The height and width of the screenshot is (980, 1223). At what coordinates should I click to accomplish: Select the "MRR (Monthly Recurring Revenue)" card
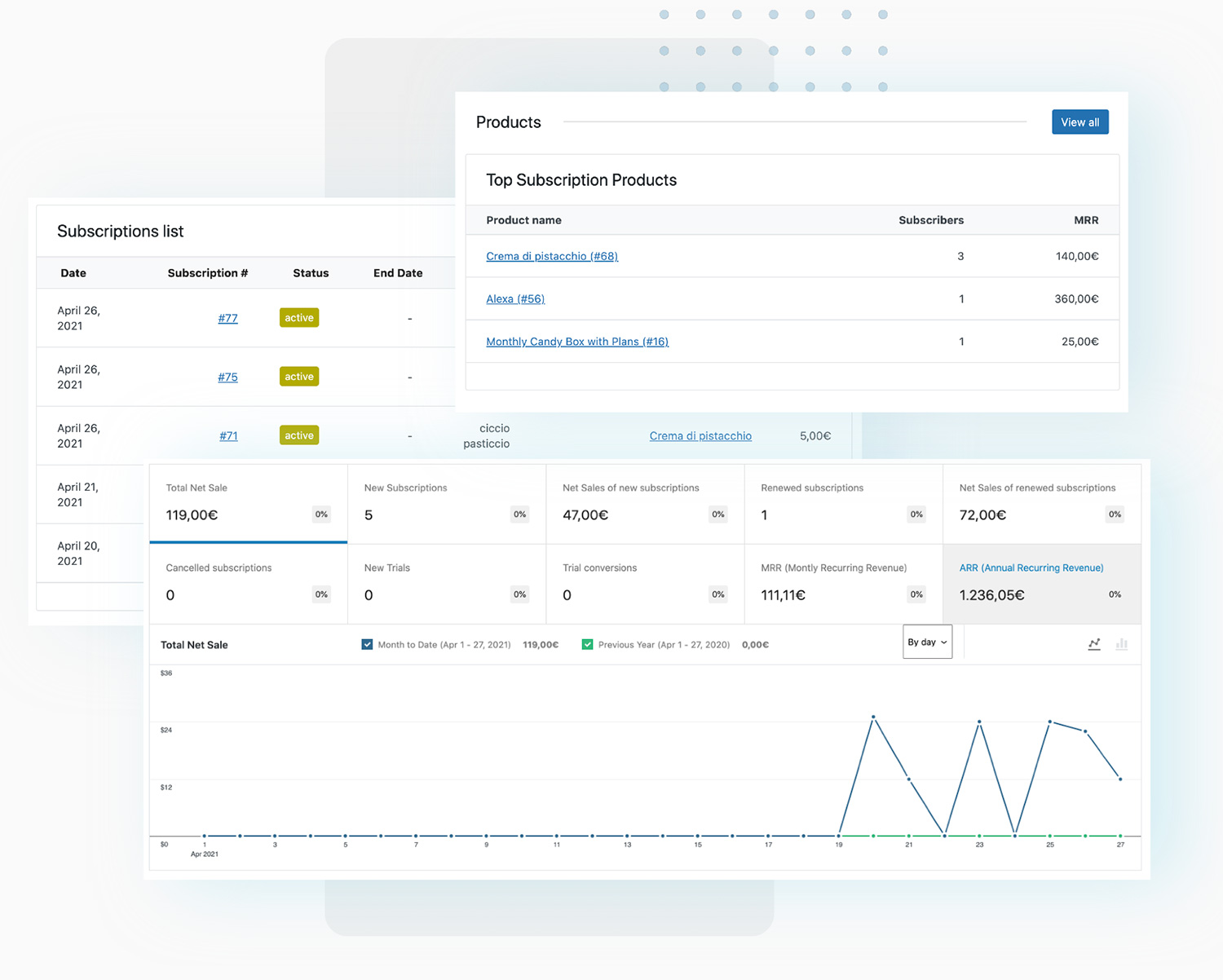(x=842, y=583)
